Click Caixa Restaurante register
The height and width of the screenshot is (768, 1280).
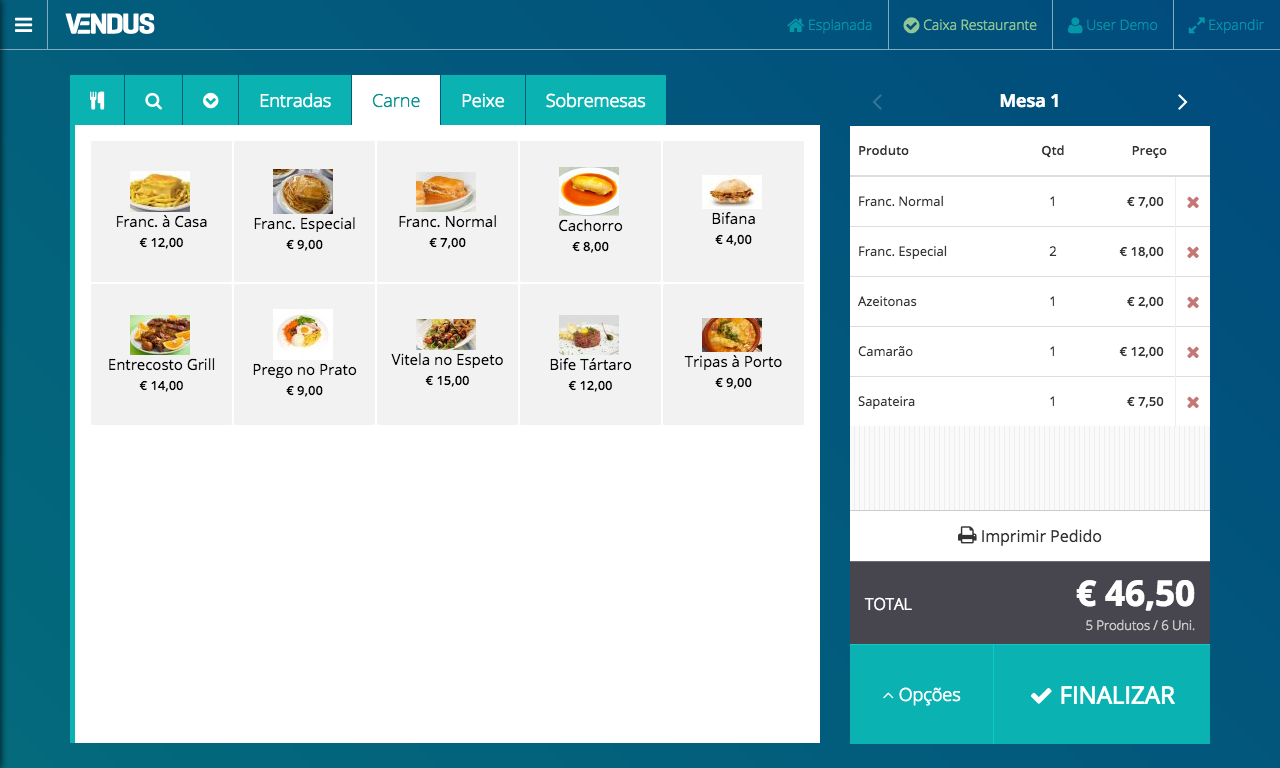pyautogui.click(x=970, y=25)
